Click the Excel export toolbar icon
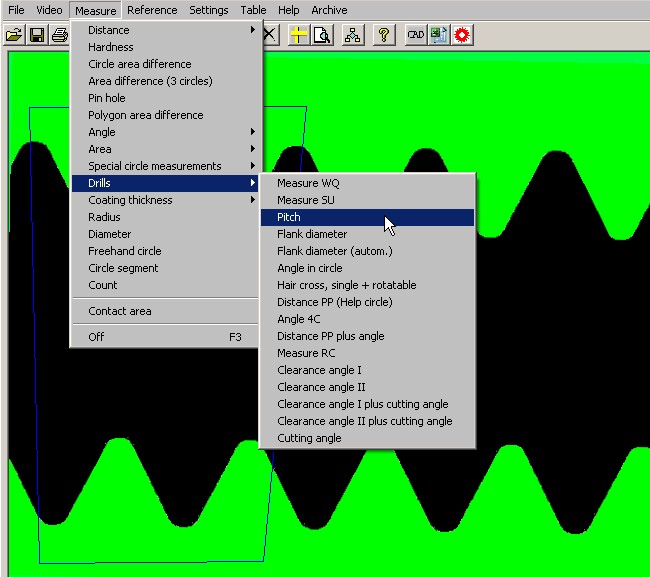 [439, 35]
